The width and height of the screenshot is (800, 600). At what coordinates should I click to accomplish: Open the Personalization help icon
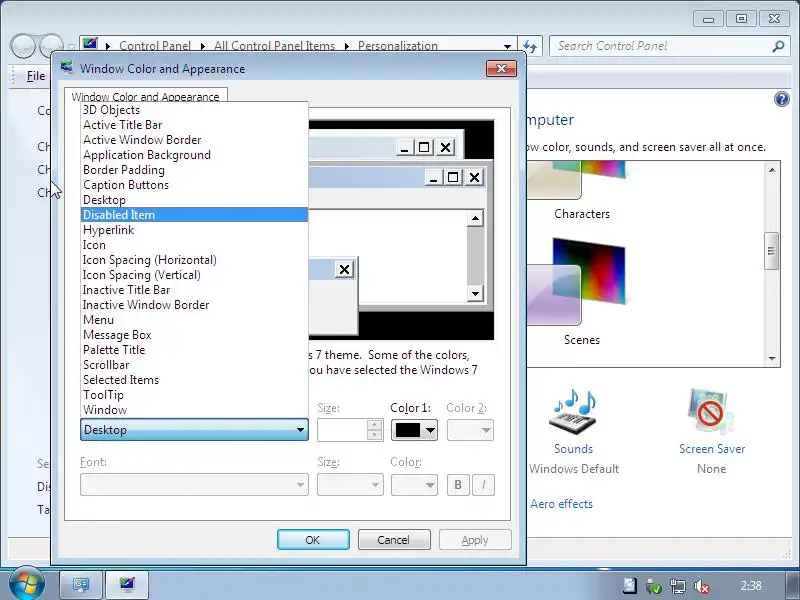[x=781, y=99]
